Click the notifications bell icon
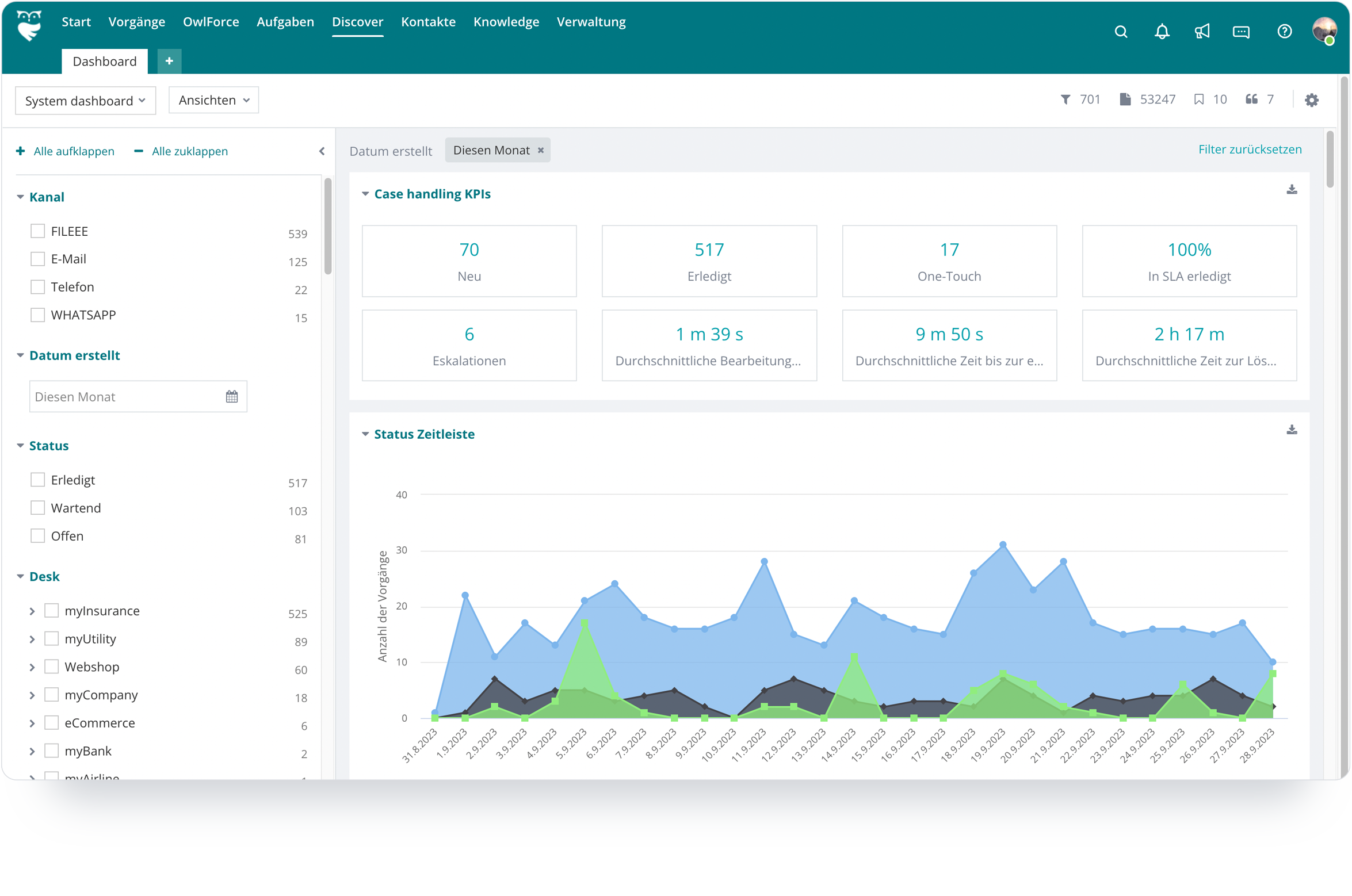The width and height of the screenshot is (1352, 896). click(1162, 32)
